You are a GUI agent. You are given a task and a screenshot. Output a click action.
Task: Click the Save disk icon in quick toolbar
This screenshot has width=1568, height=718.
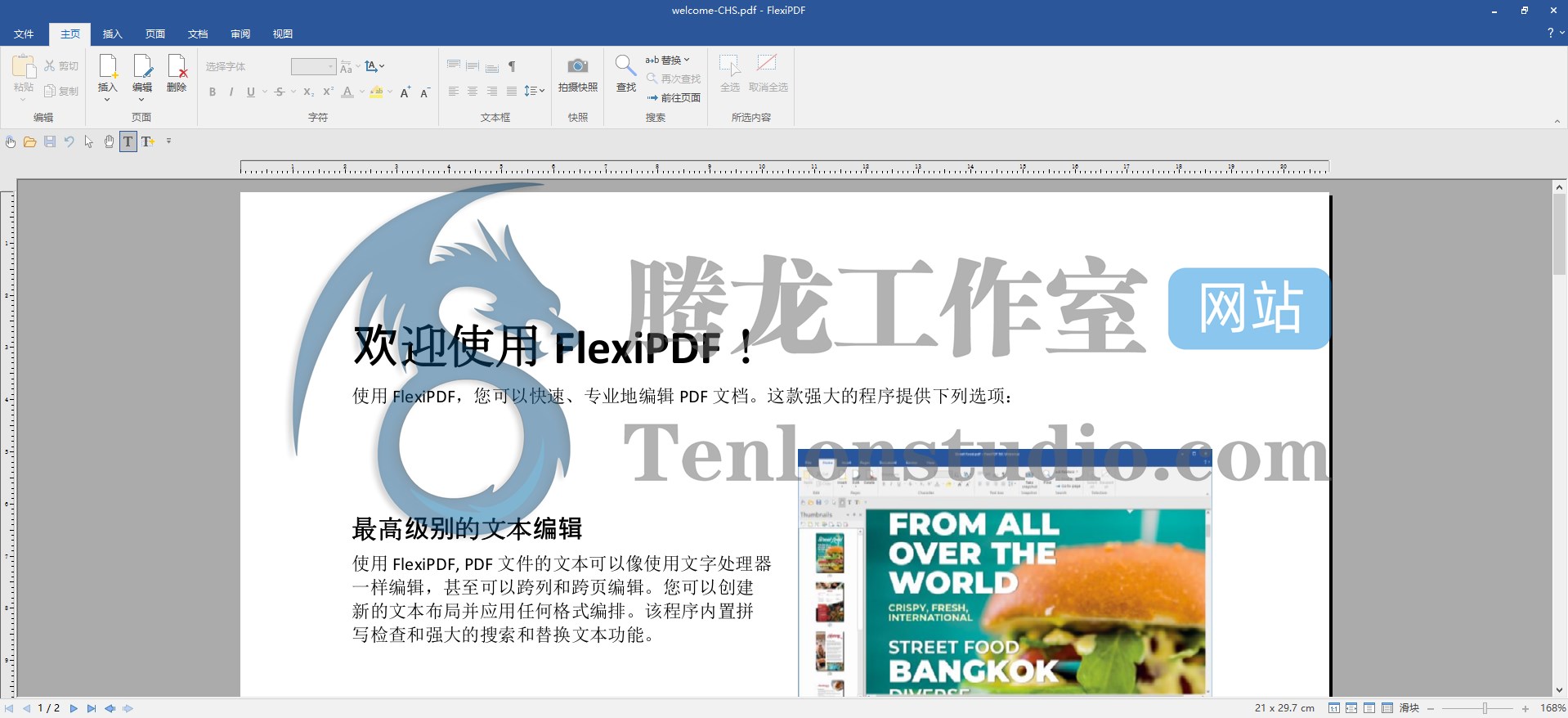point(50,141)
